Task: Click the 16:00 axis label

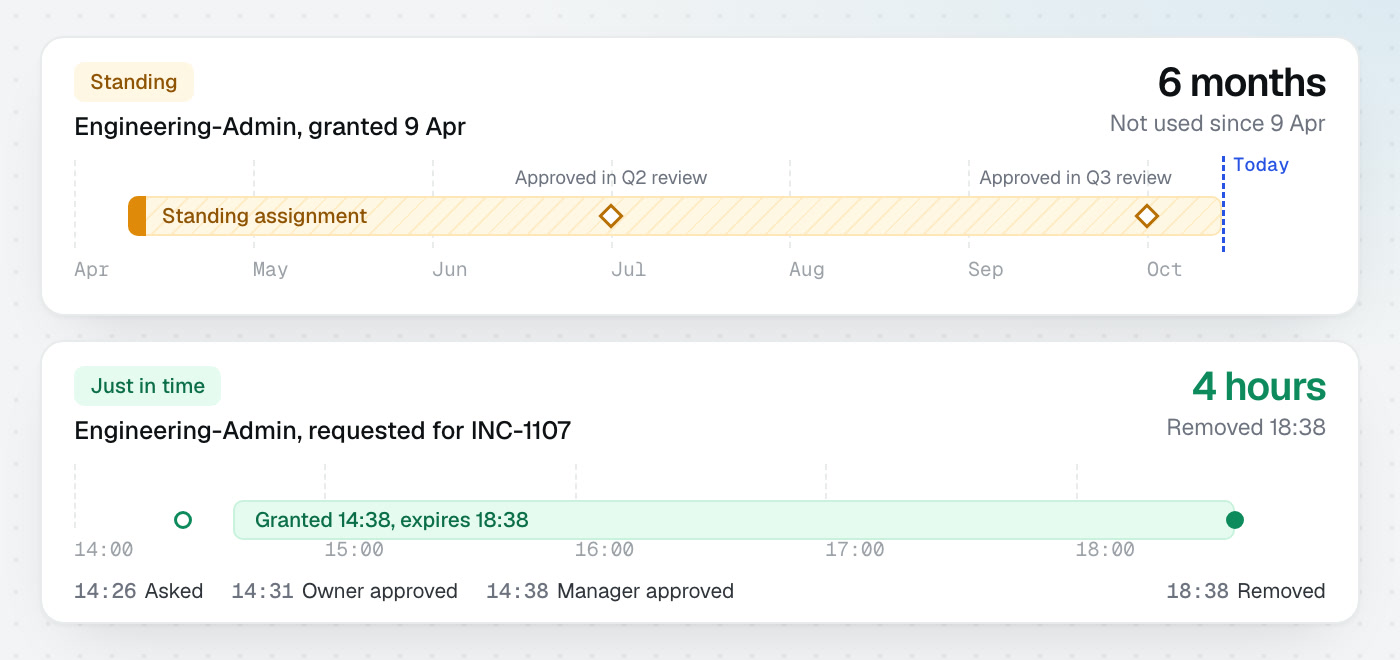Action: [x=604, y=550]
